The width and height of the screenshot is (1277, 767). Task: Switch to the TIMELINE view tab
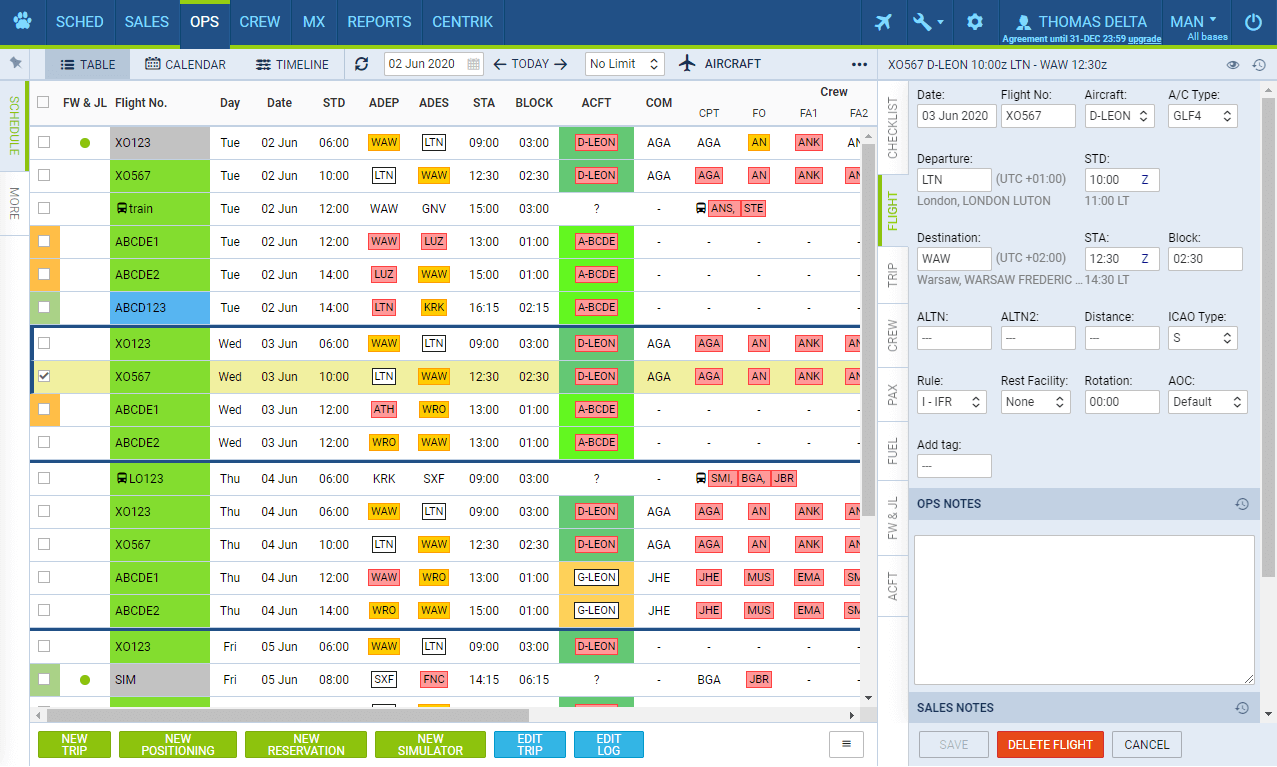point(292,65)
